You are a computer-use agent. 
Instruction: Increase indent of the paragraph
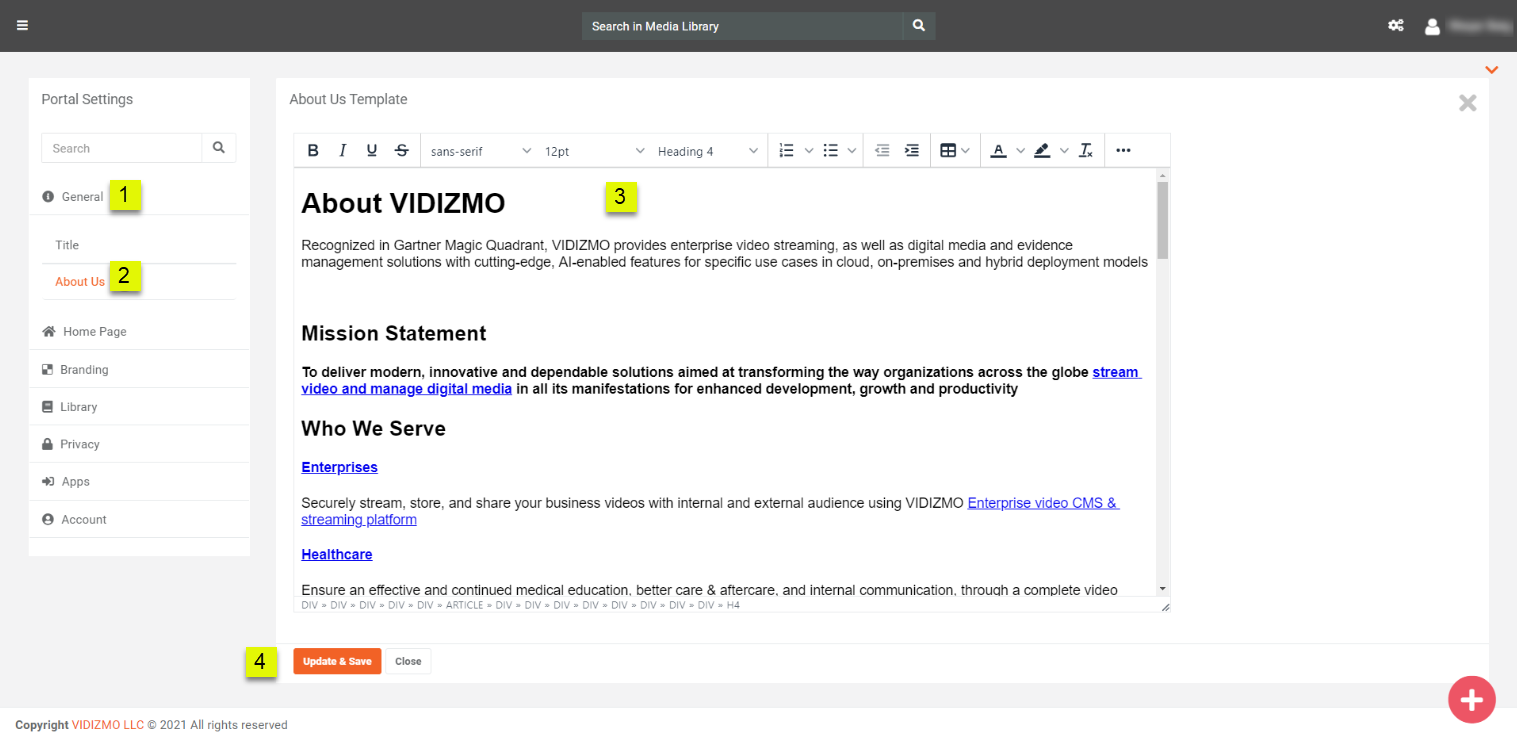[911, 151]
